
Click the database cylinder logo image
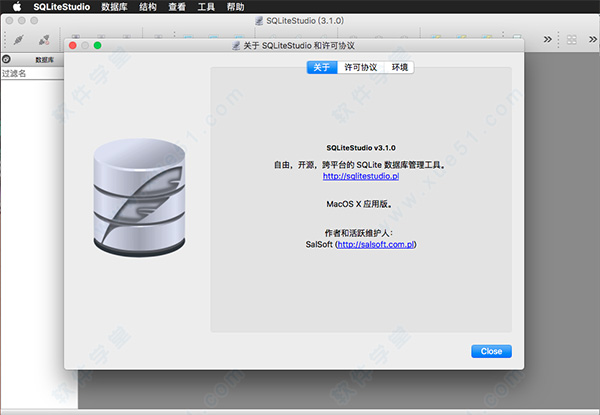tap(139, 198)
